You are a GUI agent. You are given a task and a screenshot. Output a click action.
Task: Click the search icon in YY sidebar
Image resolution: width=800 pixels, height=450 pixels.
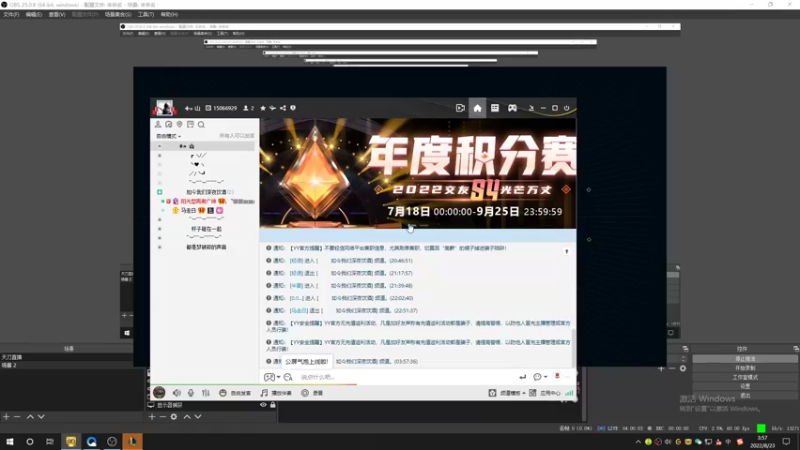coord(202,124)
